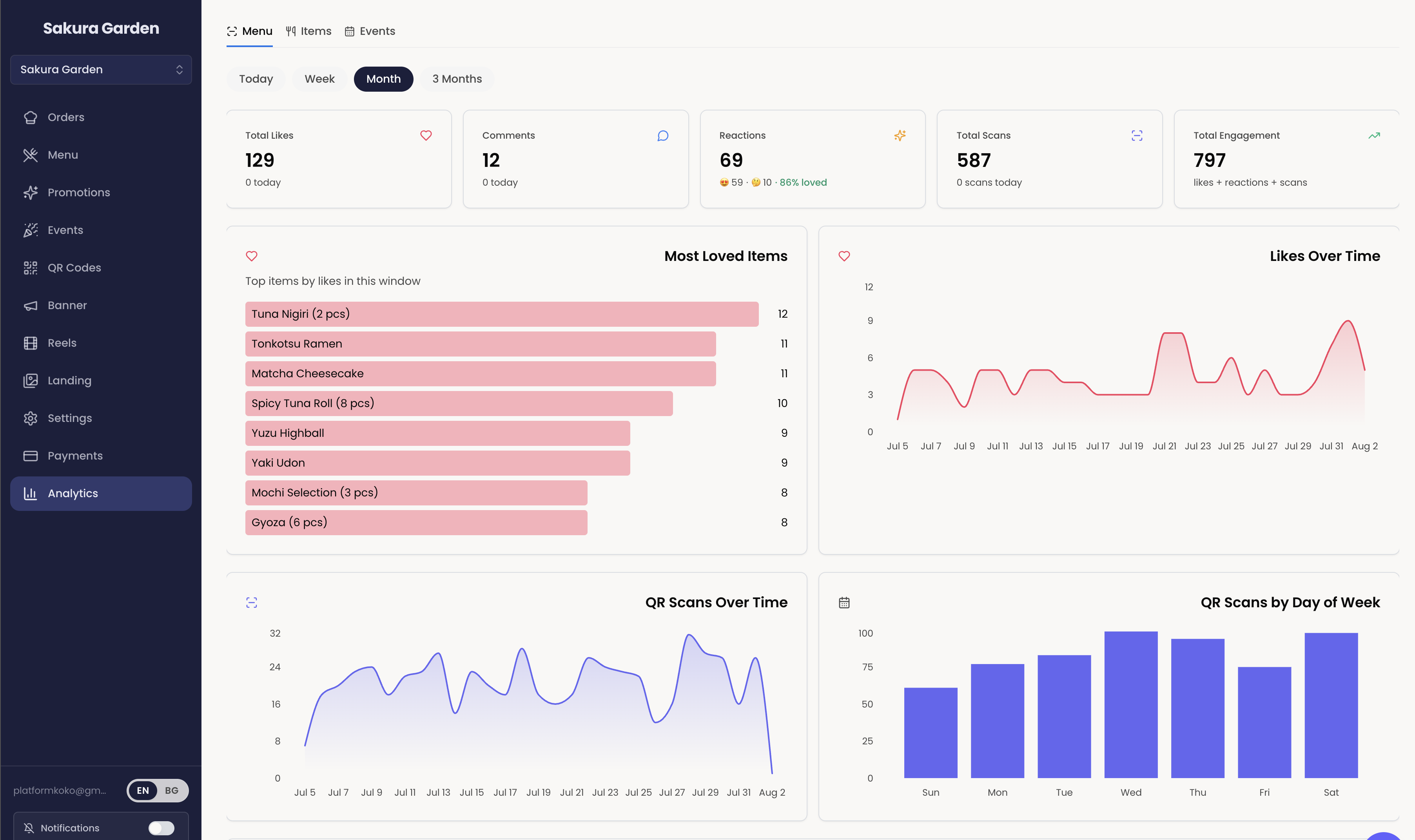Click the Mon bar in day-of-week chart
The image size is (1415, 840).
[997, 721]
